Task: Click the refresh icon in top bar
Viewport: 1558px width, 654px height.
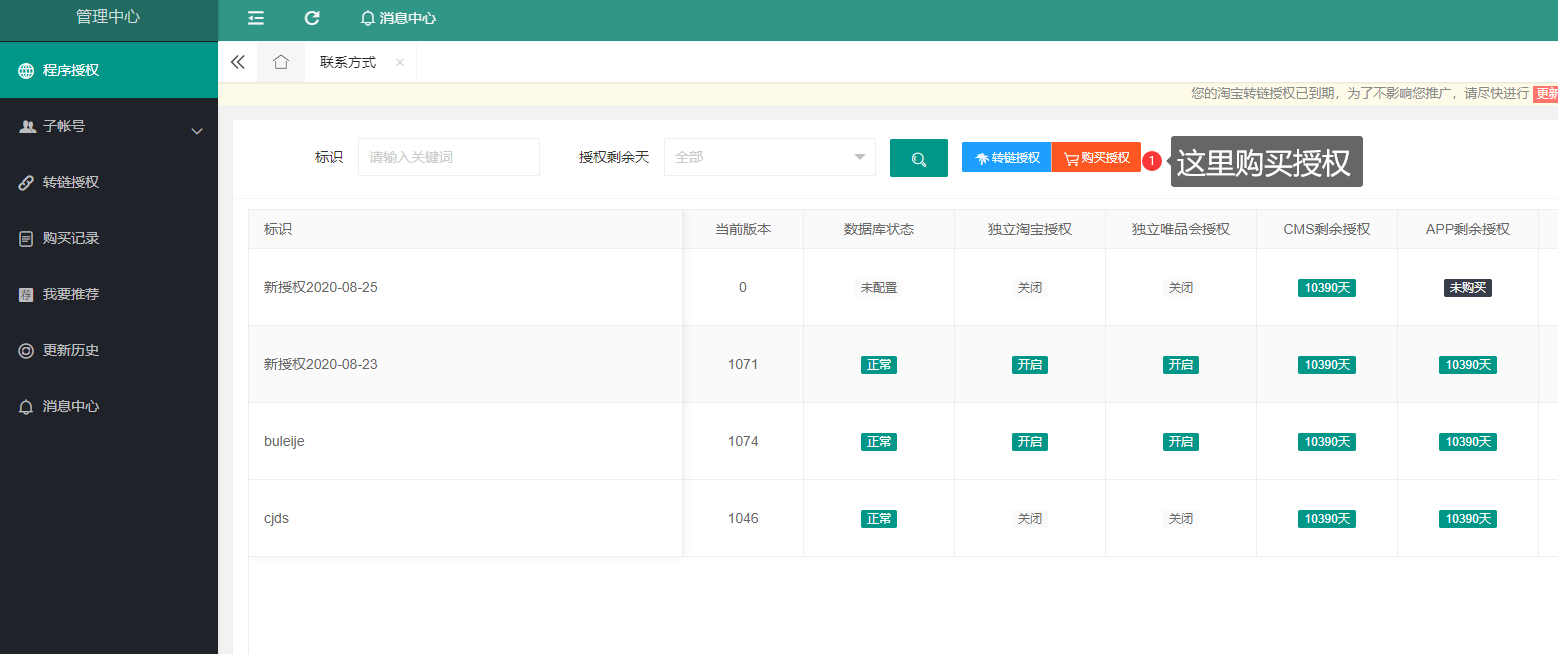Action: tap(312, 18)
